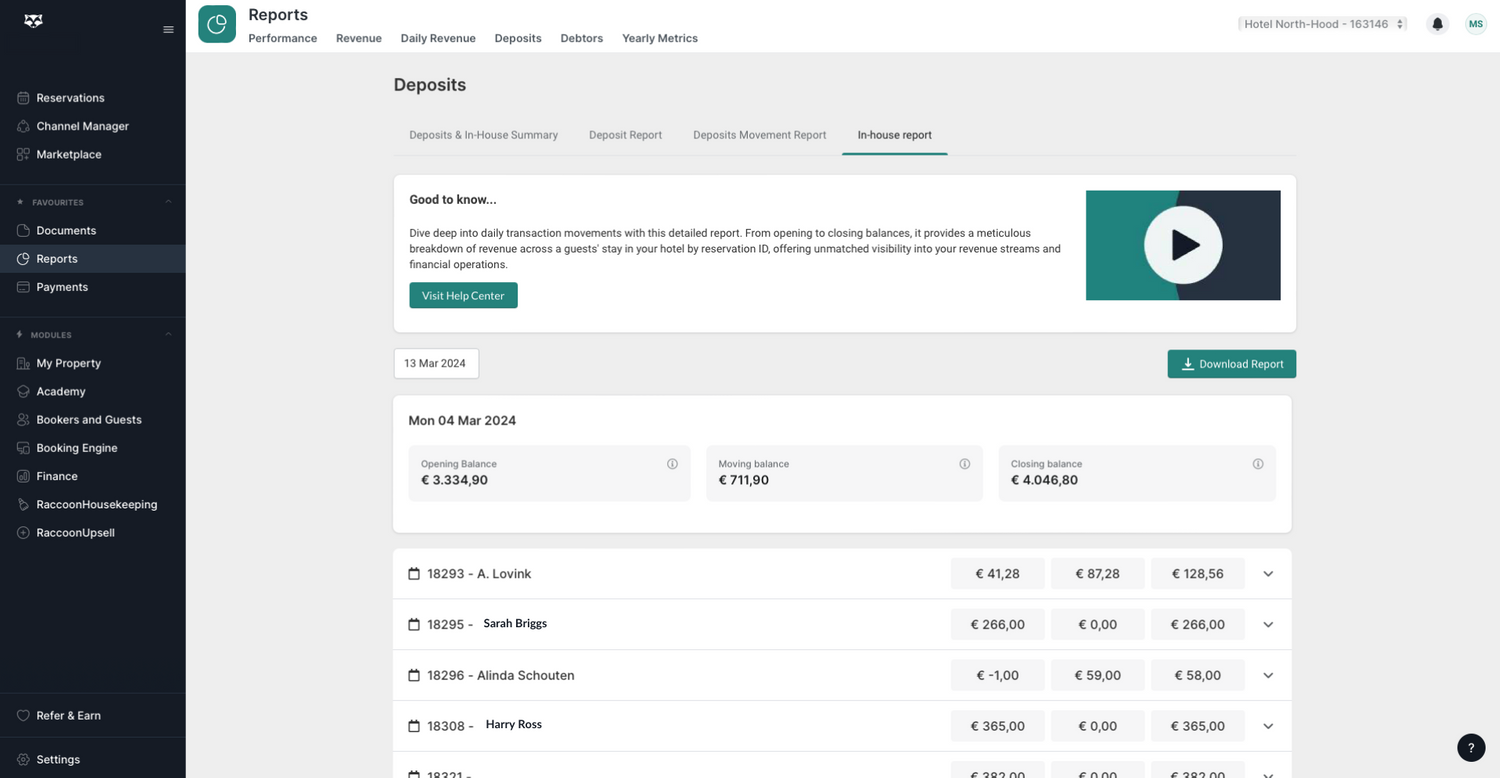Click the notification bell icon

pos(1438,24)
